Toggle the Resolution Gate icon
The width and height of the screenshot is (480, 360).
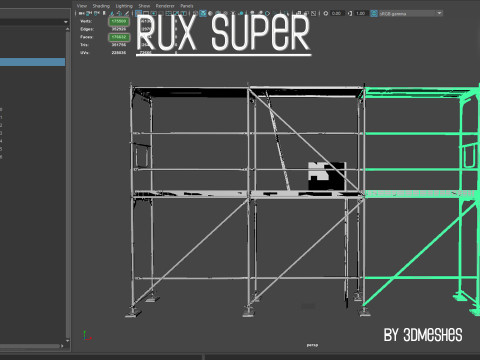(x=154, y=13)
